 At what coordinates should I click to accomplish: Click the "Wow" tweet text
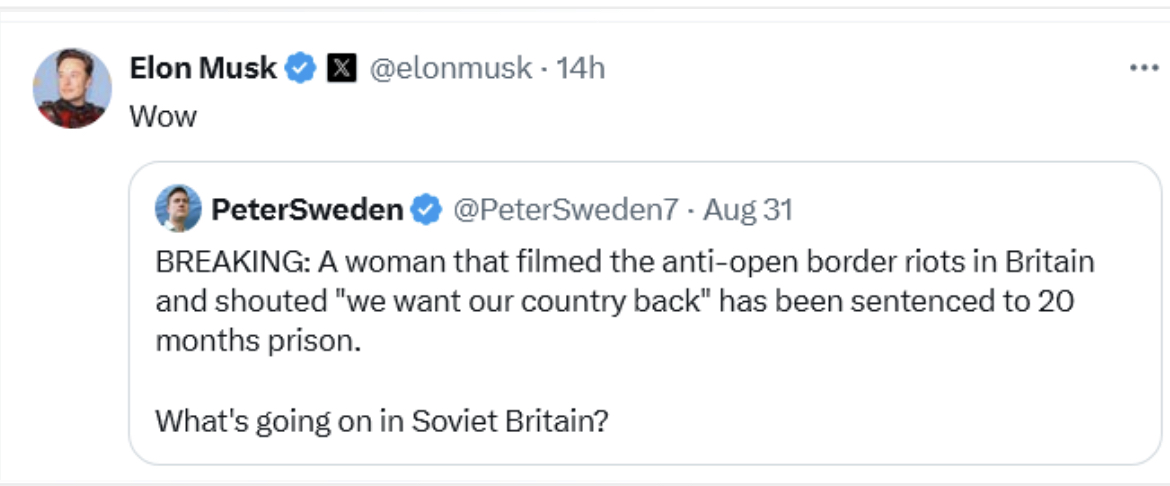coord(163,116)
